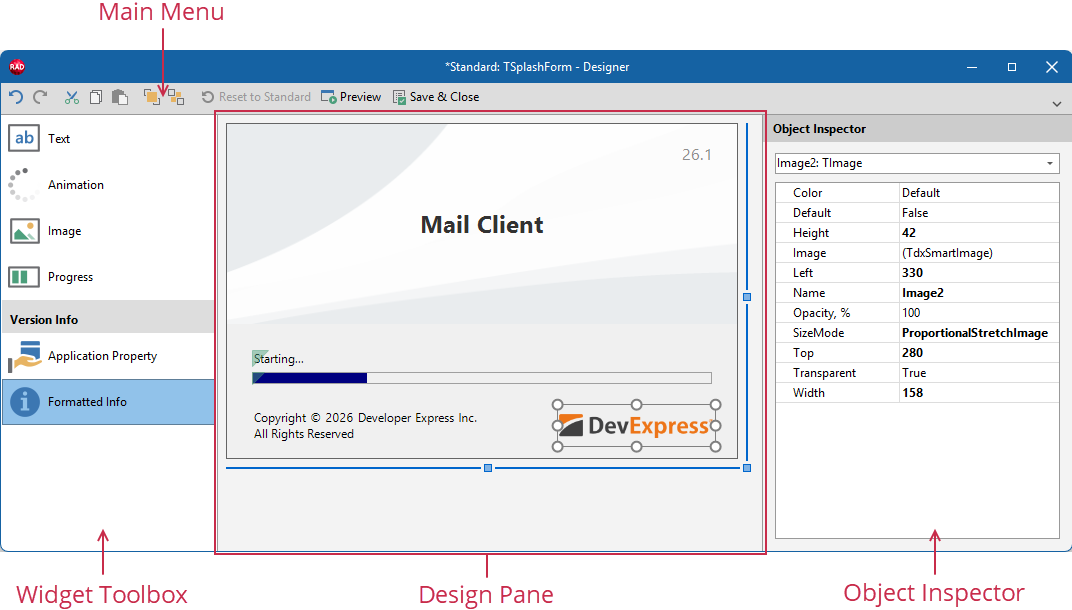Click the Redo arrow icon
This screenshot has height=610, width=1072.
40,97
